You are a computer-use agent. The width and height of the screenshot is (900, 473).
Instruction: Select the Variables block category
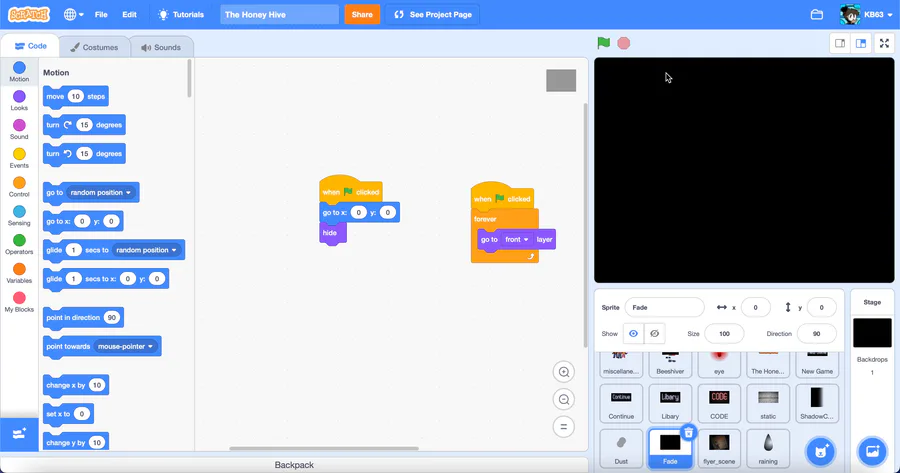click(19, 273)
